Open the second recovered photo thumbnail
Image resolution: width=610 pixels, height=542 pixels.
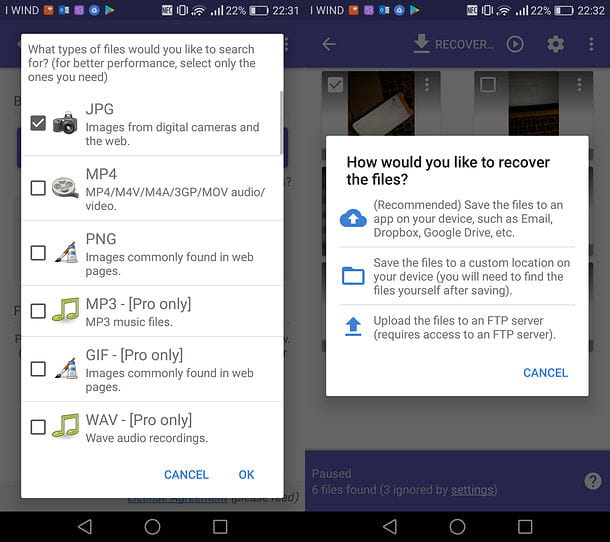[534, 103]
